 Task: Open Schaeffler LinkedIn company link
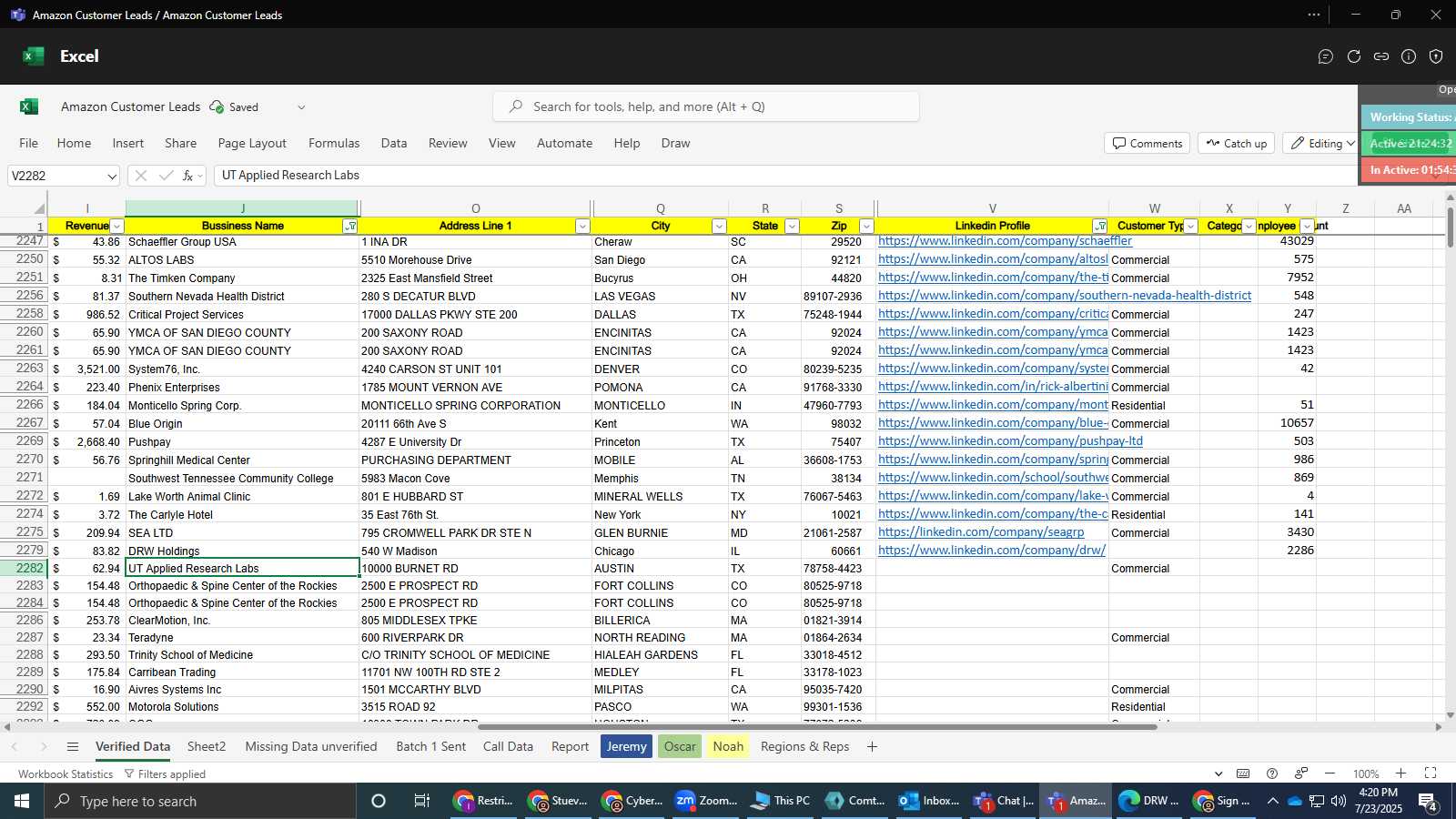click(x=1005, y=241)
